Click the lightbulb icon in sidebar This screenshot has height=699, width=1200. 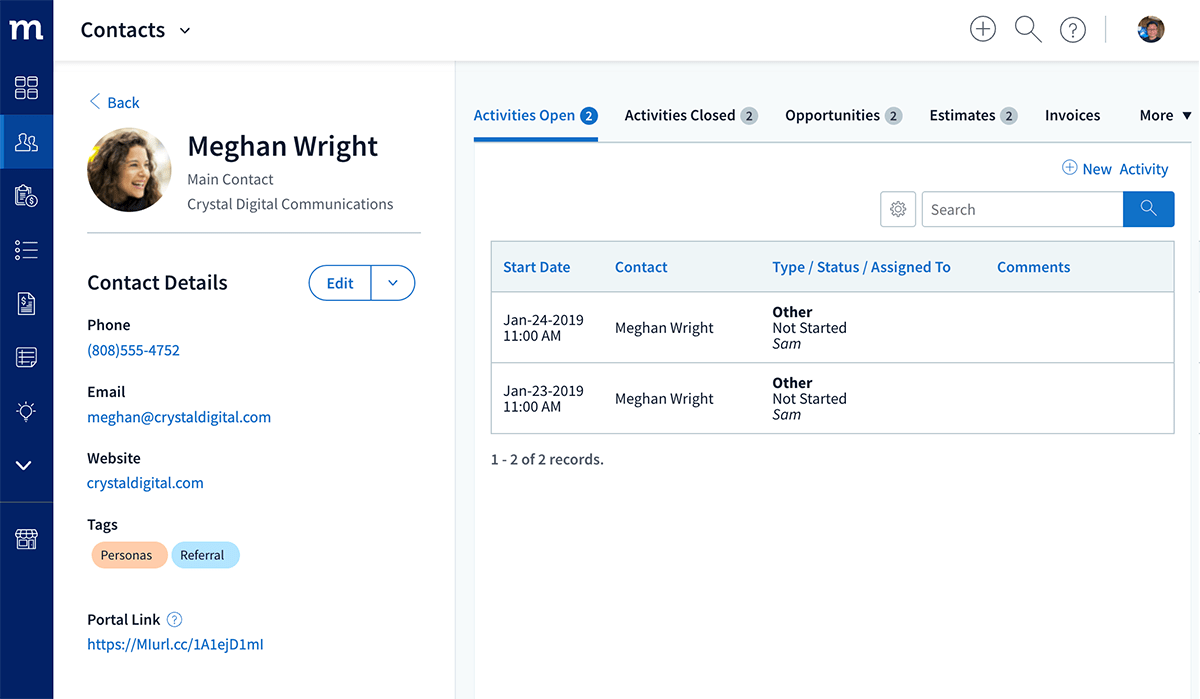(x=26, y=411)
